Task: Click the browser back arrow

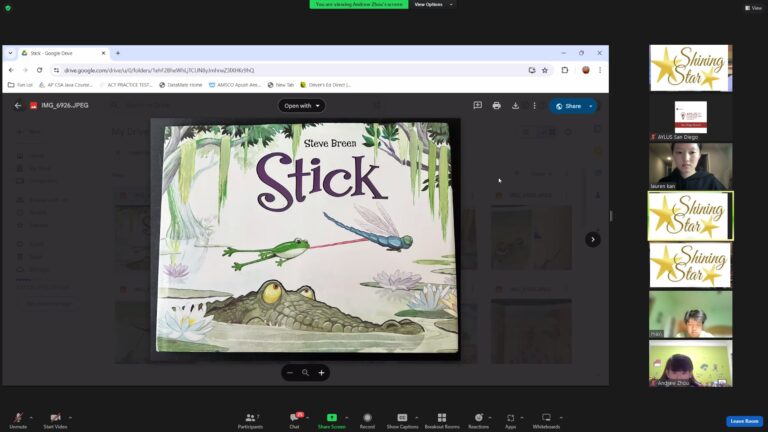Action: [11, 70]
